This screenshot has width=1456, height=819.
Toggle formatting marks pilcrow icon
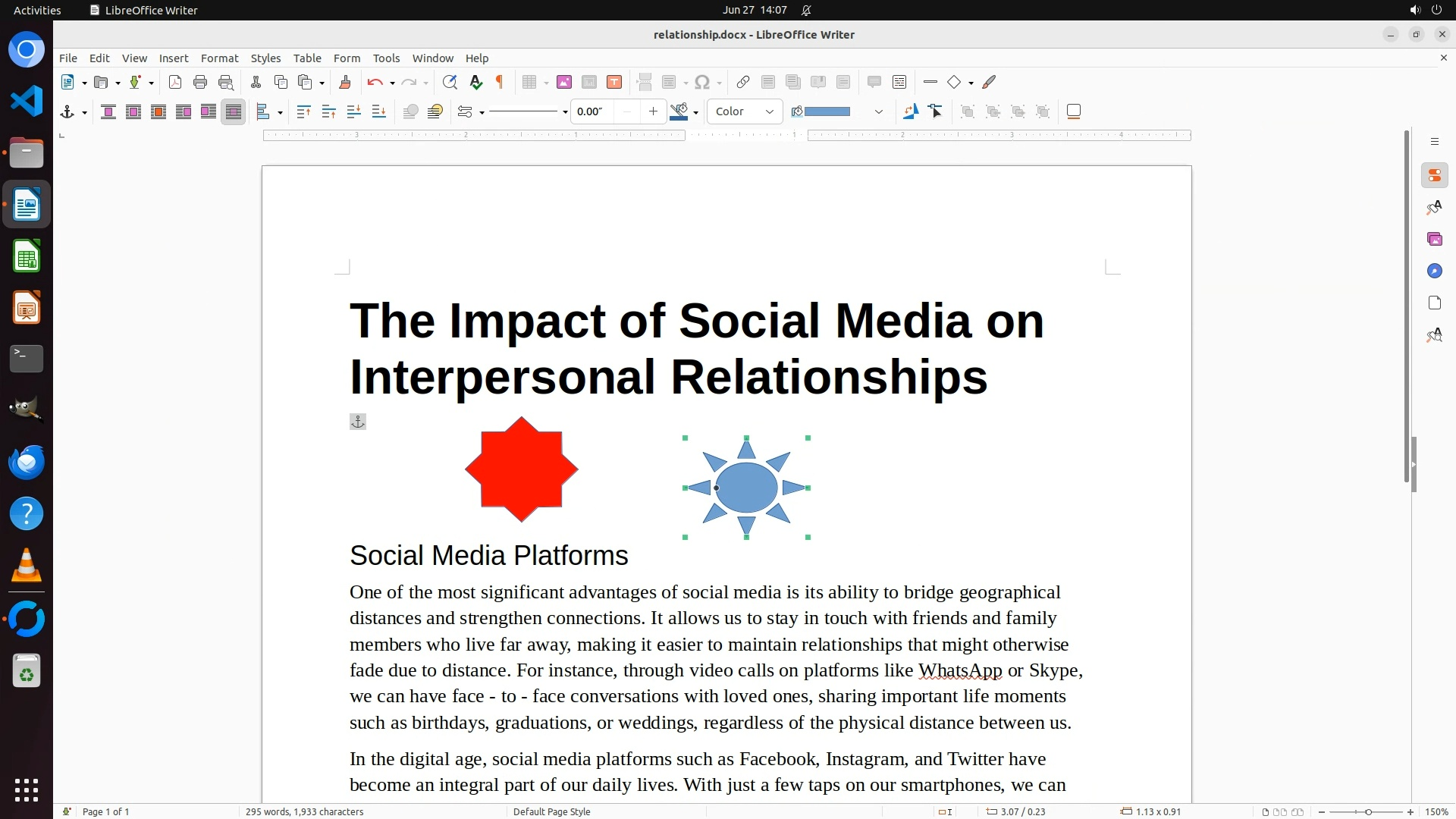click(500, 82)
